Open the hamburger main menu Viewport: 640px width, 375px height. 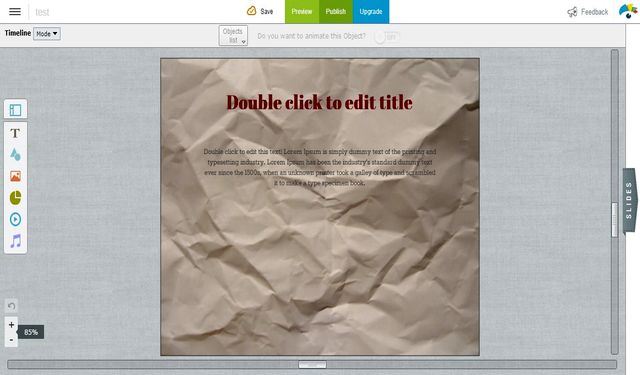(15, 11)
